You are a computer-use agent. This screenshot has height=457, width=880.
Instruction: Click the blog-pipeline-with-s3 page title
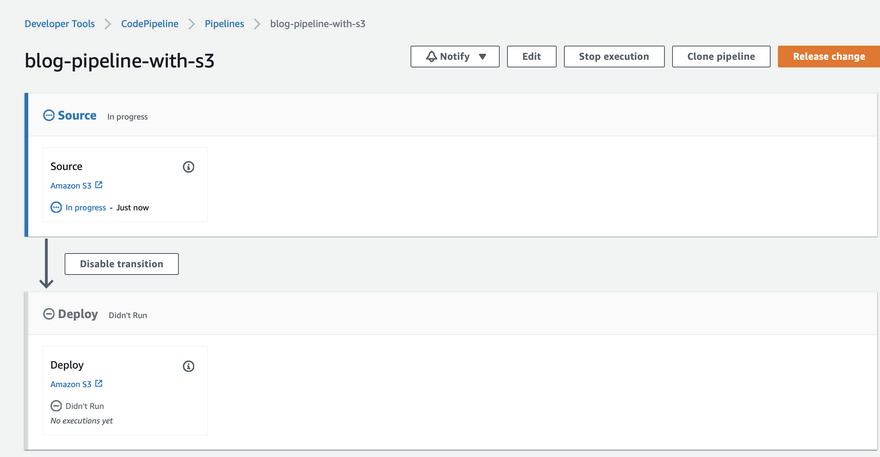coord(120,61)
